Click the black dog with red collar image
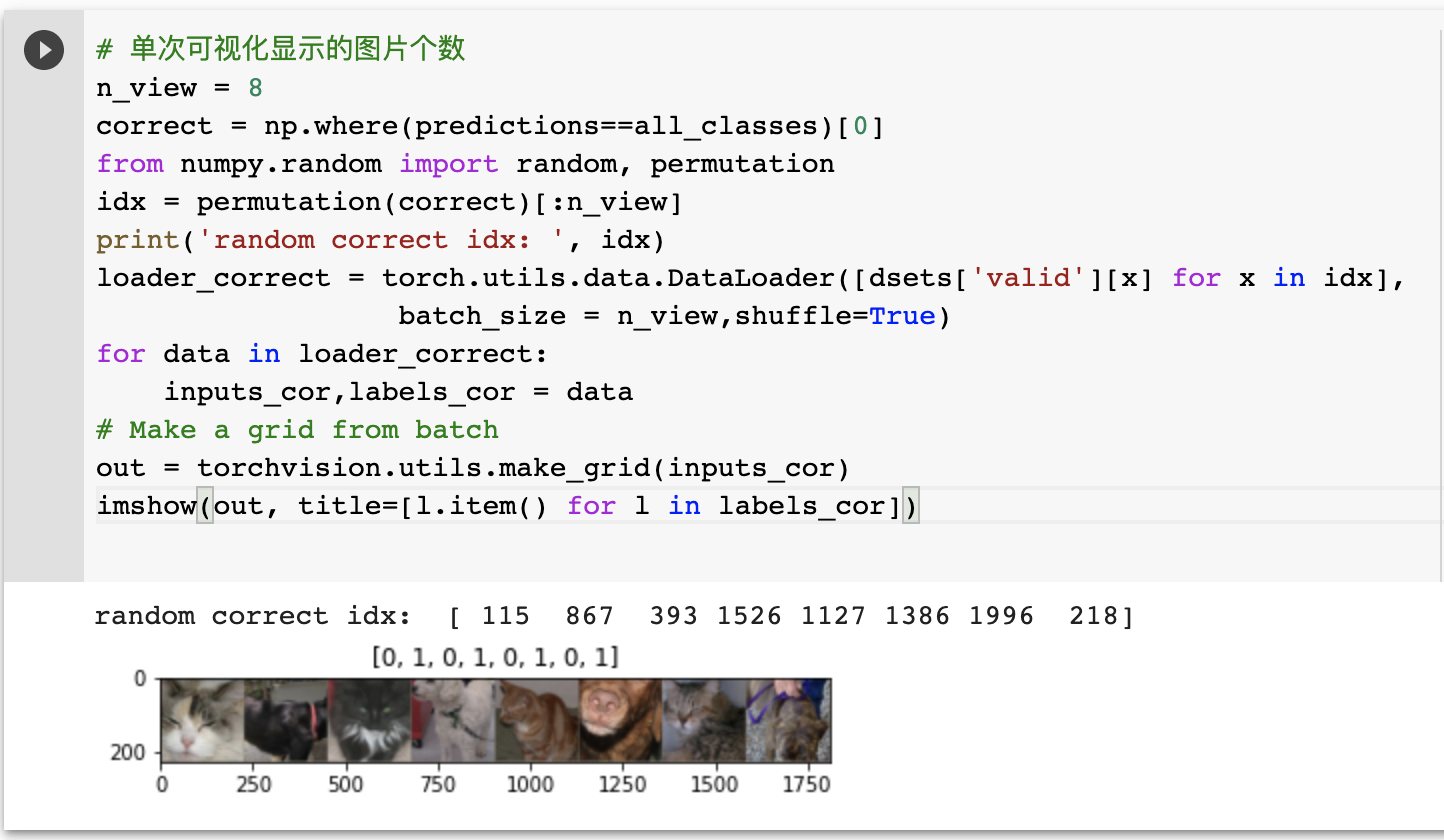This screenshot has height=840, width=1444. [286, 720]
